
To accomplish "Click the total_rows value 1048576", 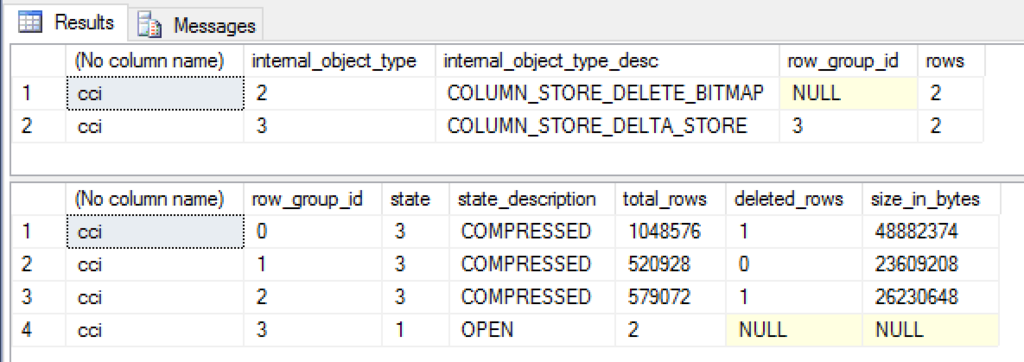I will coord(671,231).
